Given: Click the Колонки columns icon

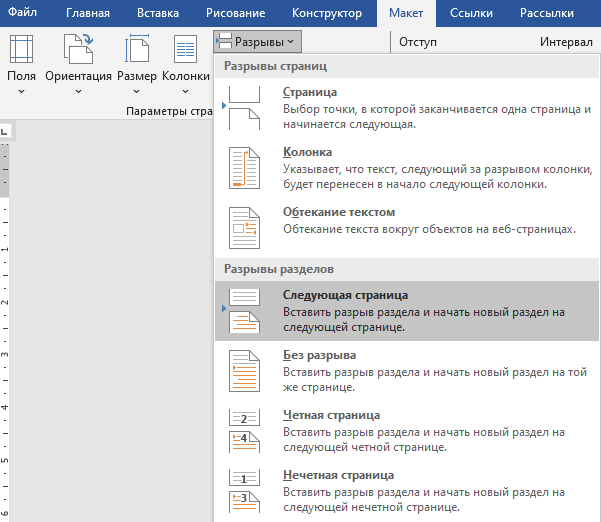Looking at the screenshot, I should (186, 49).
